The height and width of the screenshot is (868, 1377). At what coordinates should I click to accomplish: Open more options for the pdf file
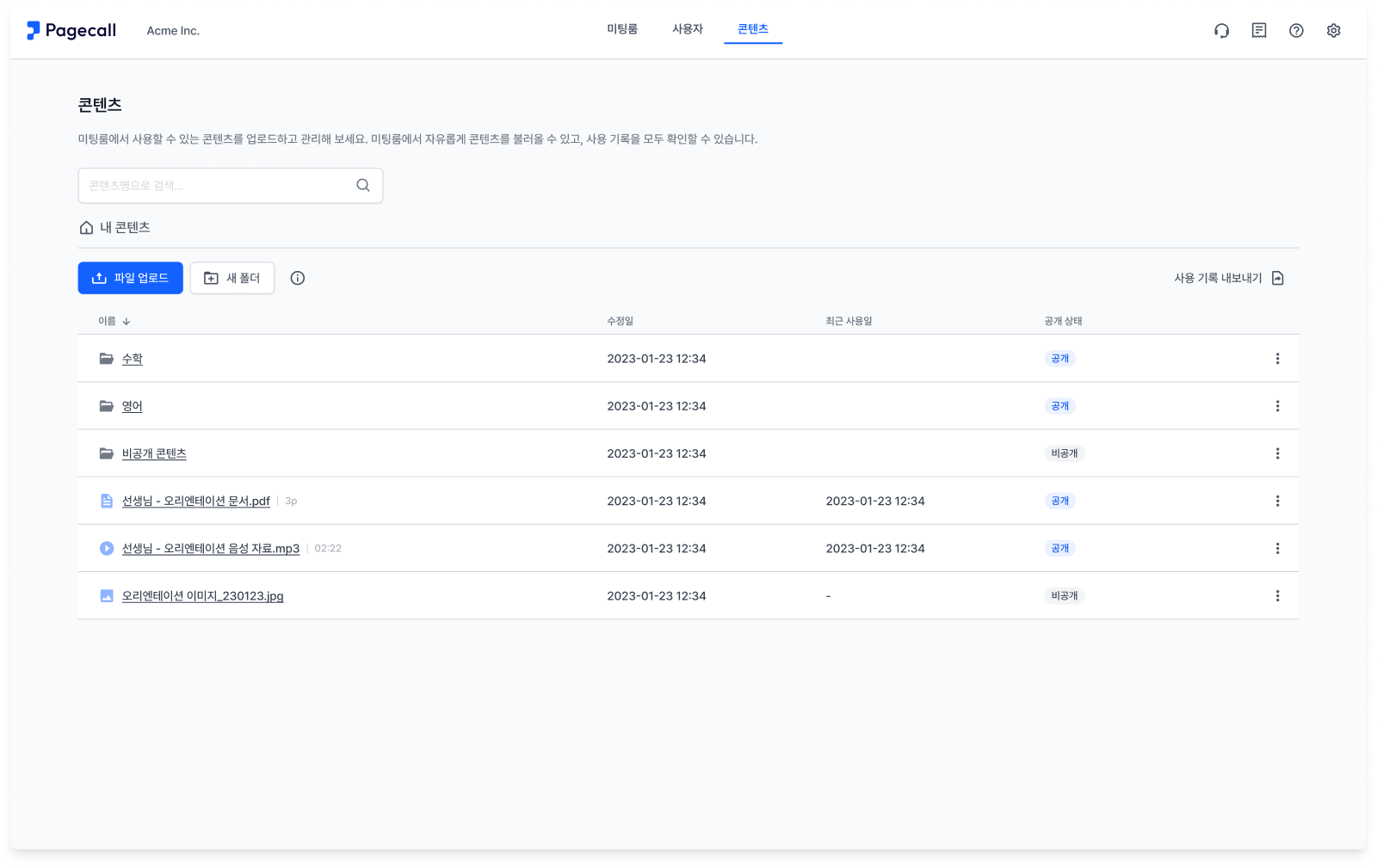[x=1277, y=501]
